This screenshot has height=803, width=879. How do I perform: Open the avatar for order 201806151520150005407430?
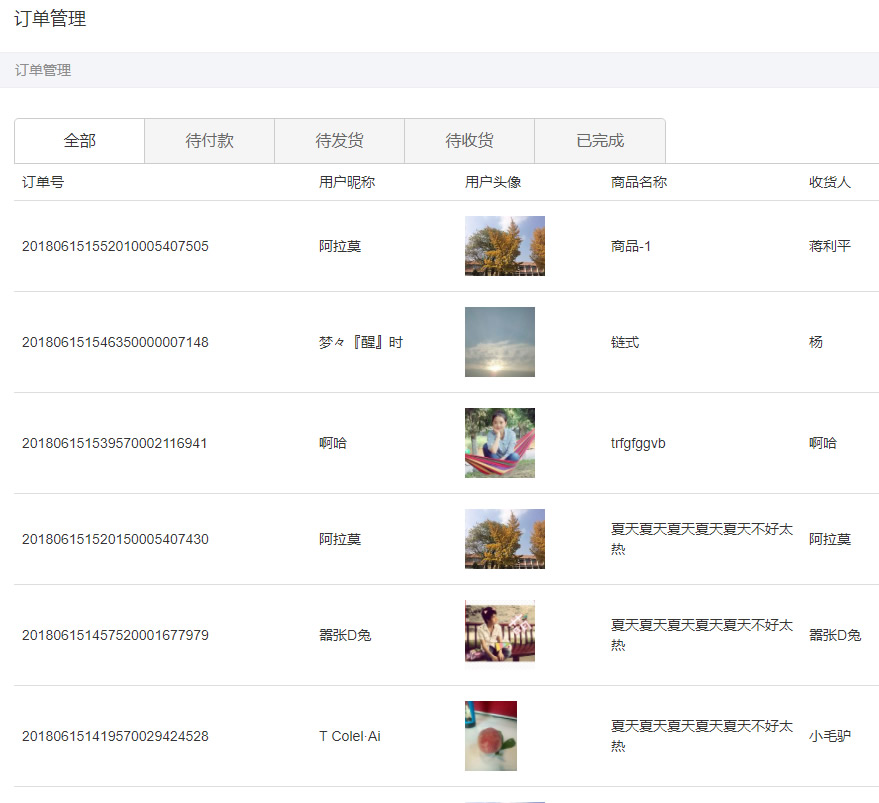click(x=505, y=539)
